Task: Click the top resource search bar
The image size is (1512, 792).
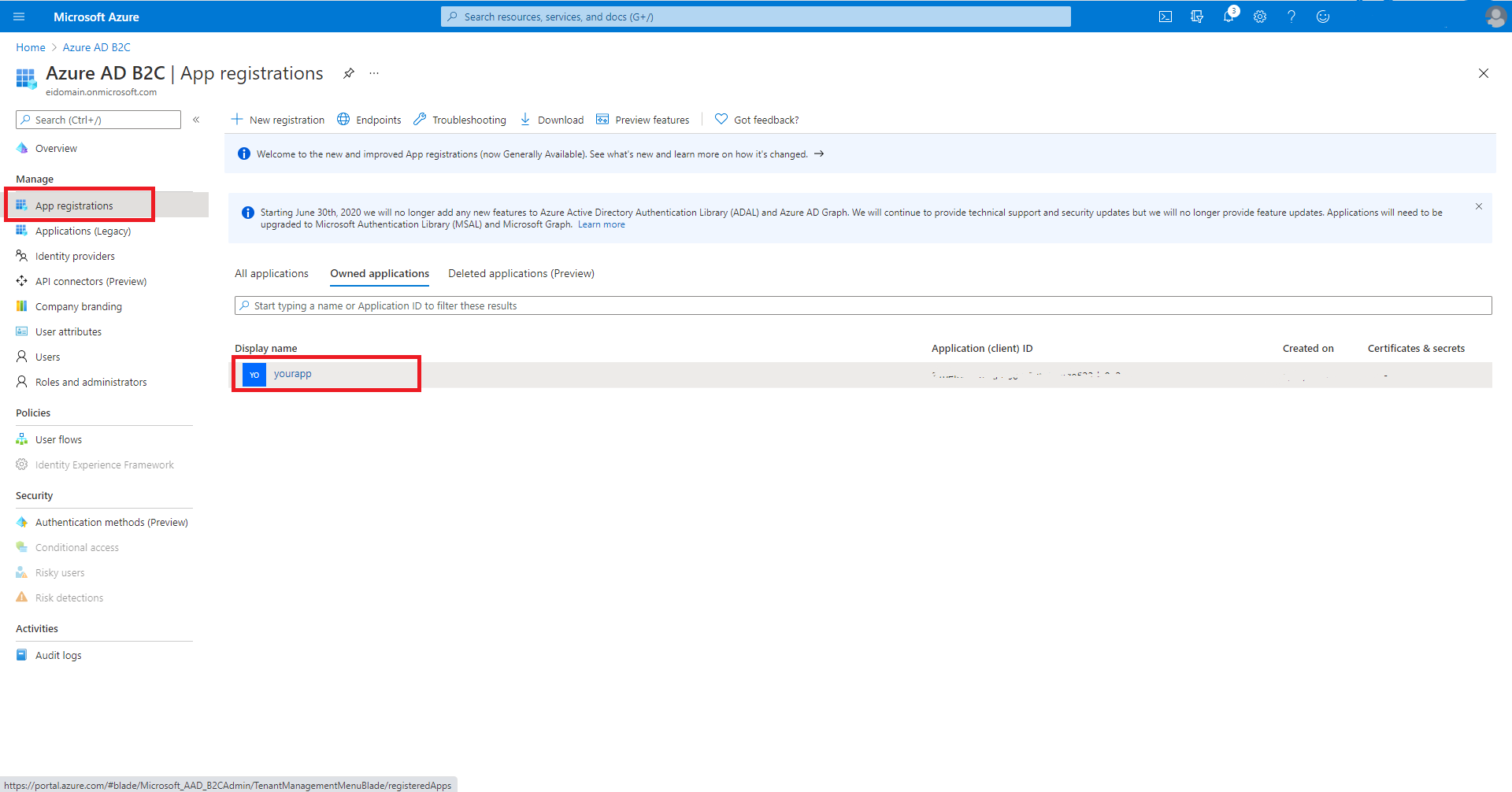Action: (756, 17)
